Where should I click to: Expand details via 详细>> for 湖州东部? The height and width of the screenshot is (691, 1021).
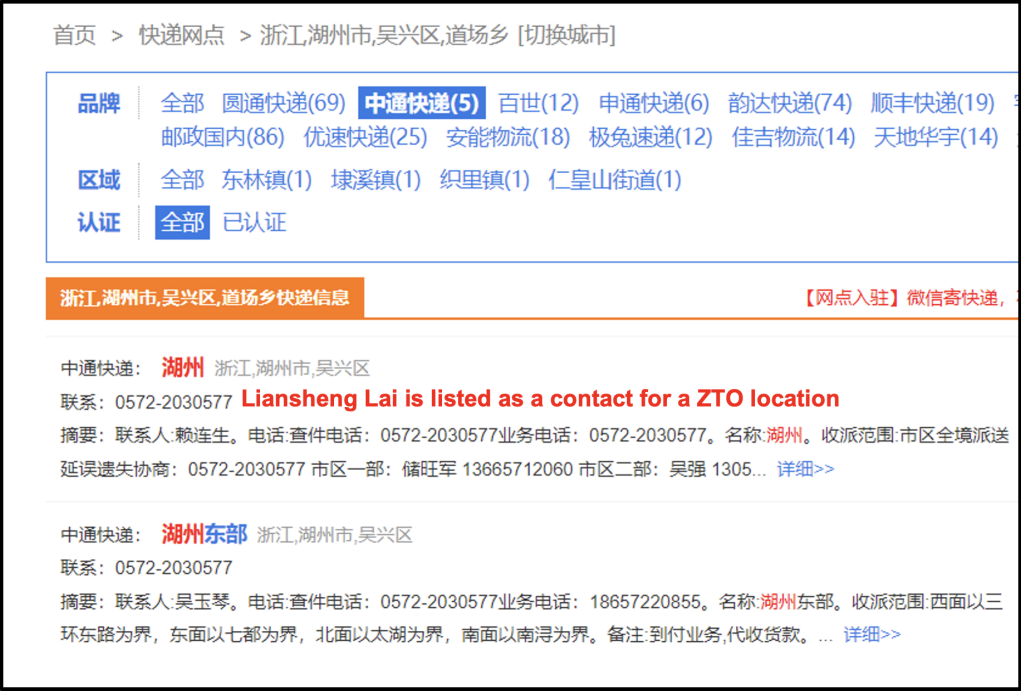(870, 634)
